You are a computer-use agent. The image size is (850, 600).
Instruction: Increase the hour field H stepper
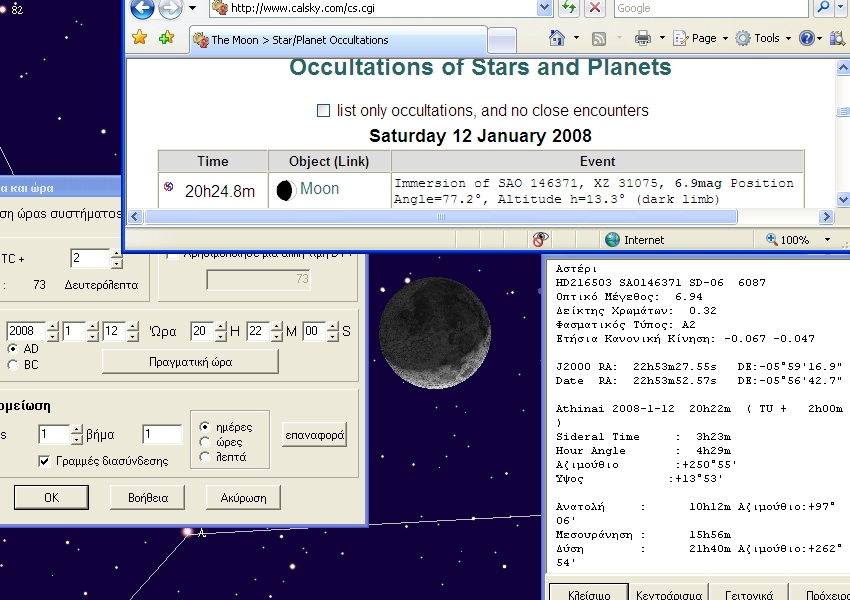[221, 326]
